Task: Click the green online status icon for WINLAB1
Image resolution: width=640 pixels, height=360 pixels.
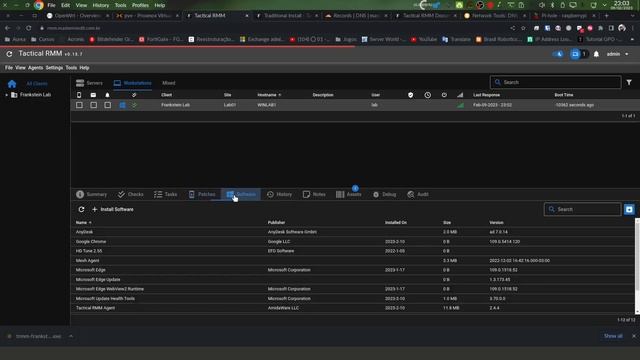Action: click(460, 105)
